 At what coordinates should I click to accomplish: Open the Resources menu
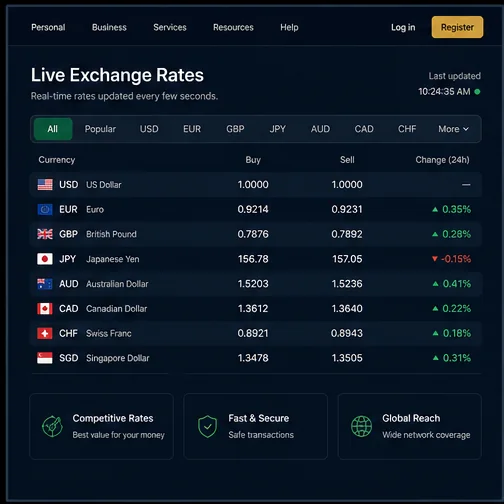coord(233,27)
